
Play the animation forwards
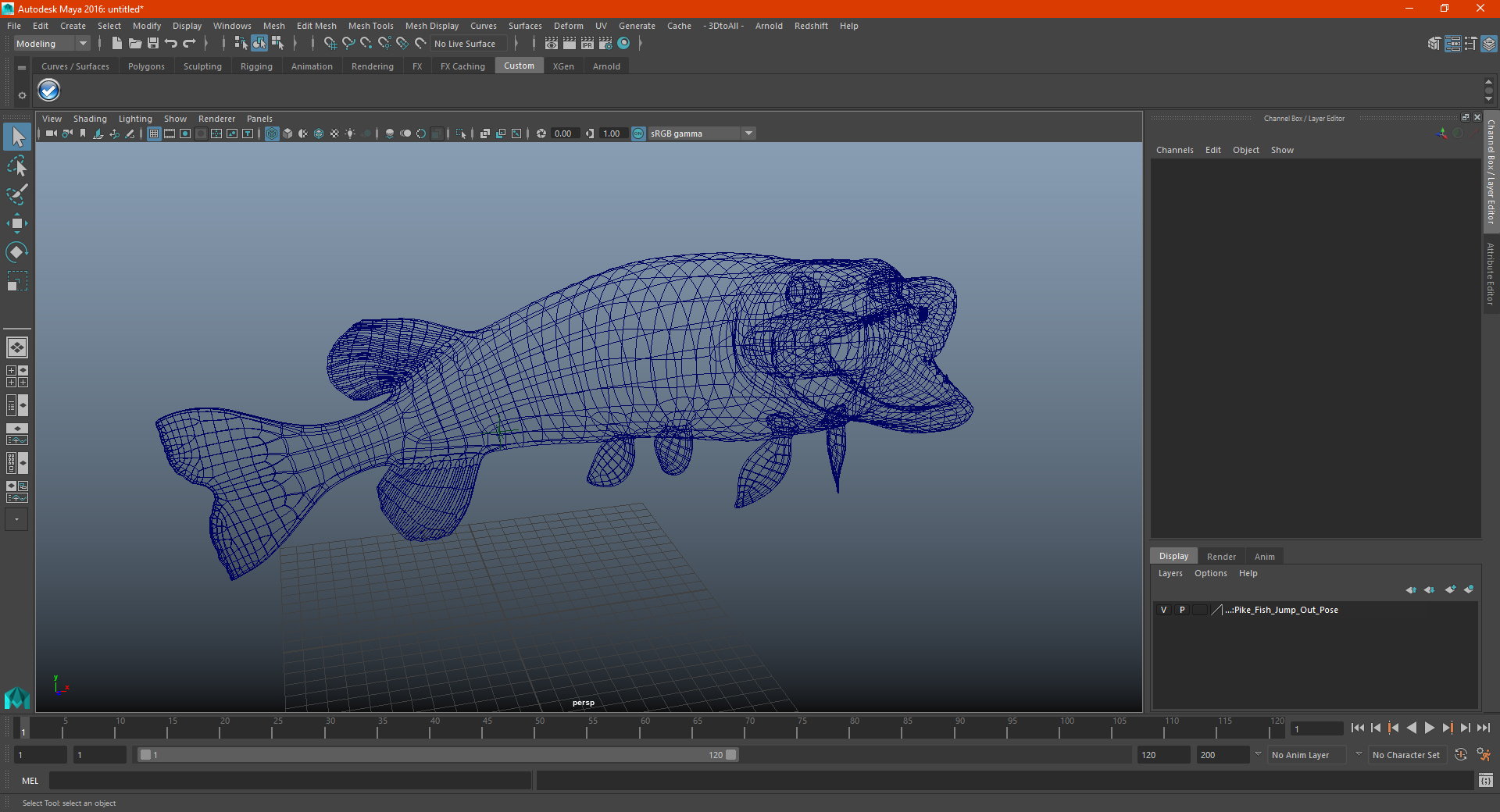1430,728
